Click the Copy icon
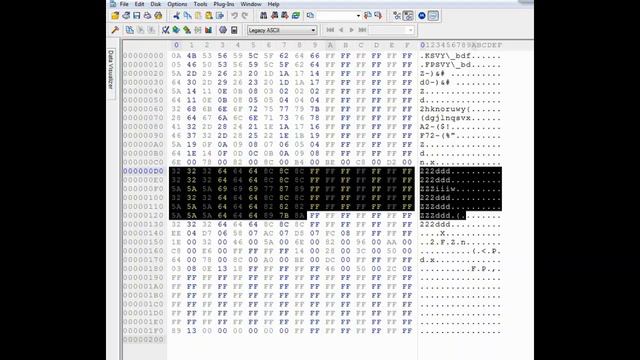The height and width of the screenshot is (360, 640). click(x=187, y=16)
